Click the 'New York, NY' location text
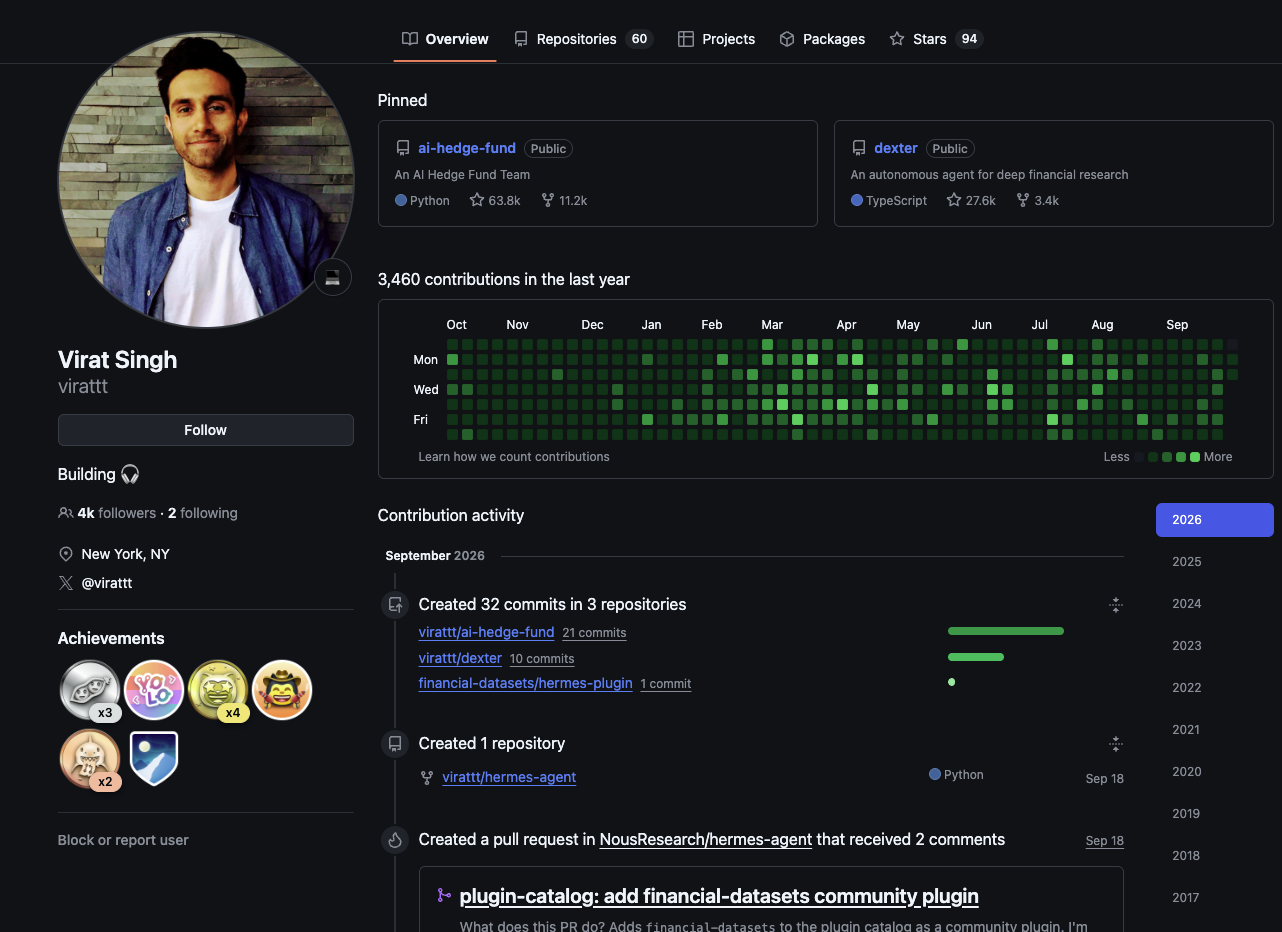This screenshot has width=1282, height=932. pos(126,554)
